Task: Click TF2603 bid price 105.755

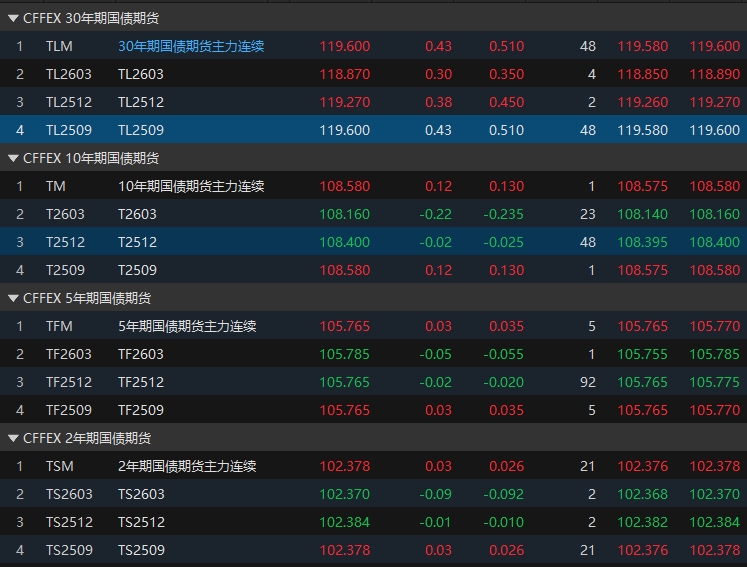Action: pos(643,354)
